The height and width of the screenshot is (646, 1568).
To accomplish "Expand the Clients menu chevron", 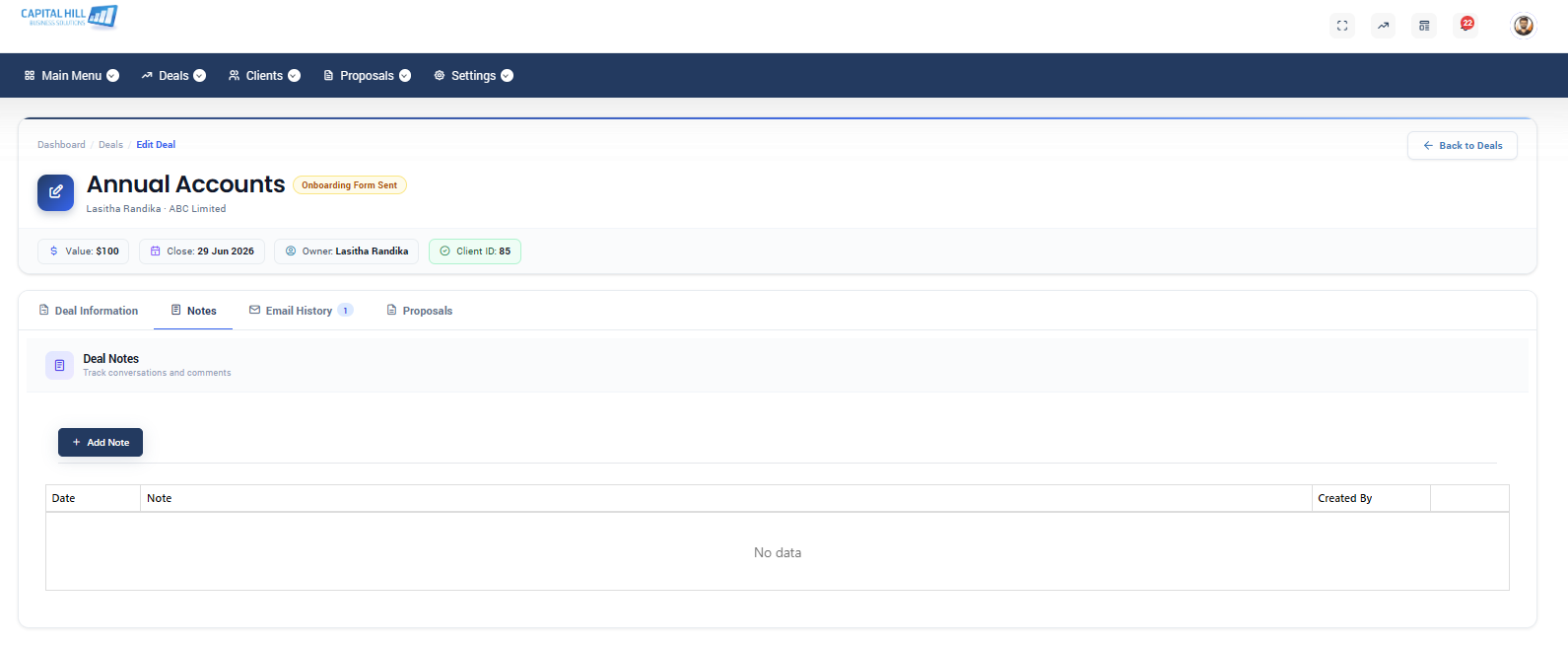I will click(x=294, y=76).
